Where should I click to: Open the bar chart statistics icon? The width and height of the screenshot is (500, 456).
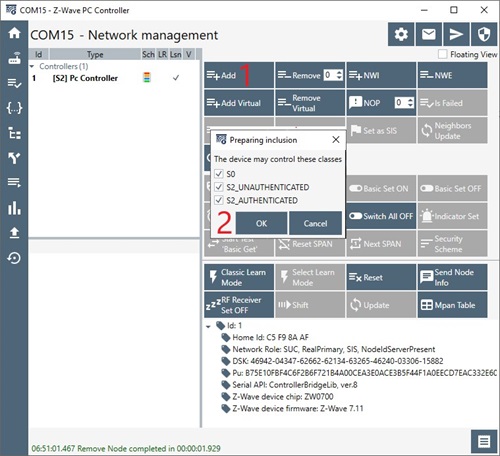coord(14,208)
